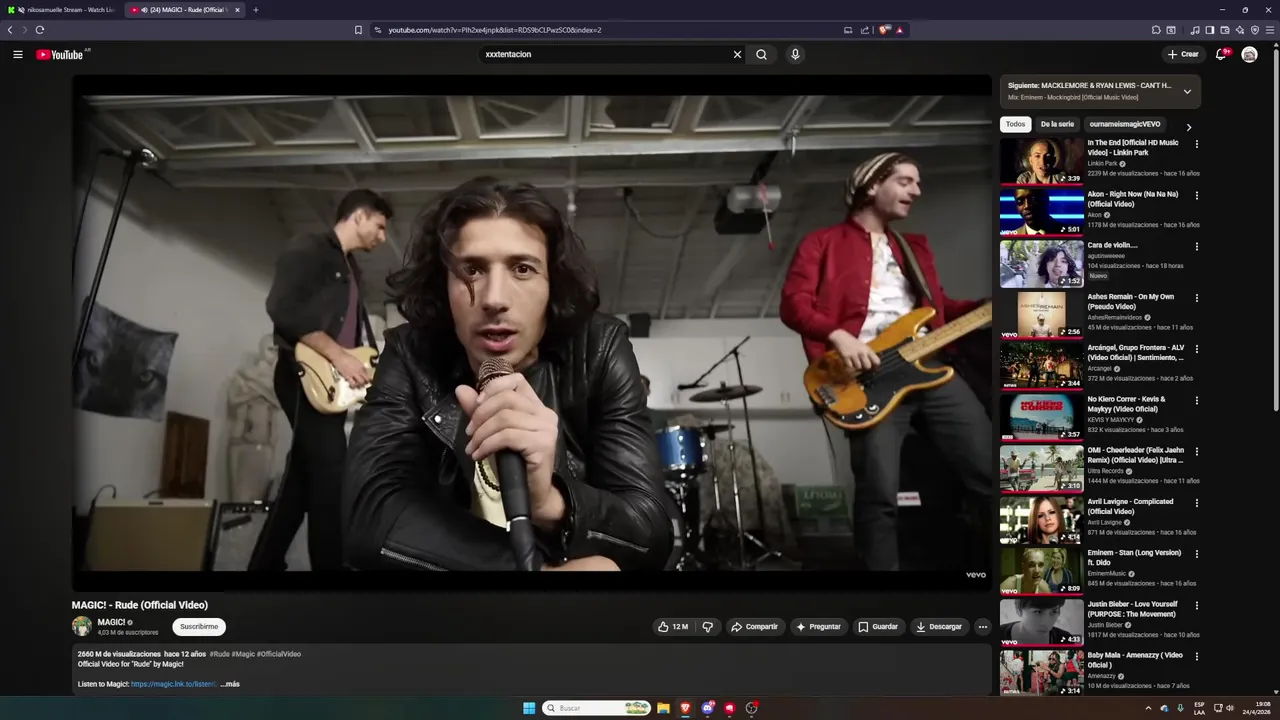Open the browser main hamburger menu
This screenshot has width=1280, height=720.
click(x=1270, y=30)
